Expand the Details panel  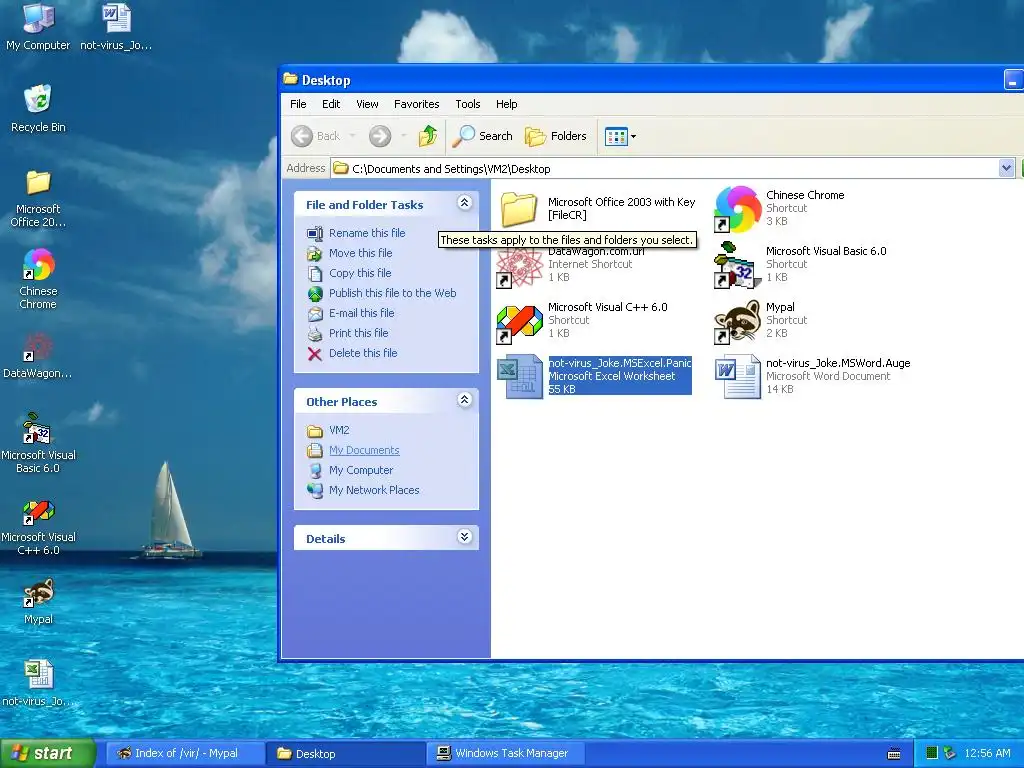(x=464, y=537)
